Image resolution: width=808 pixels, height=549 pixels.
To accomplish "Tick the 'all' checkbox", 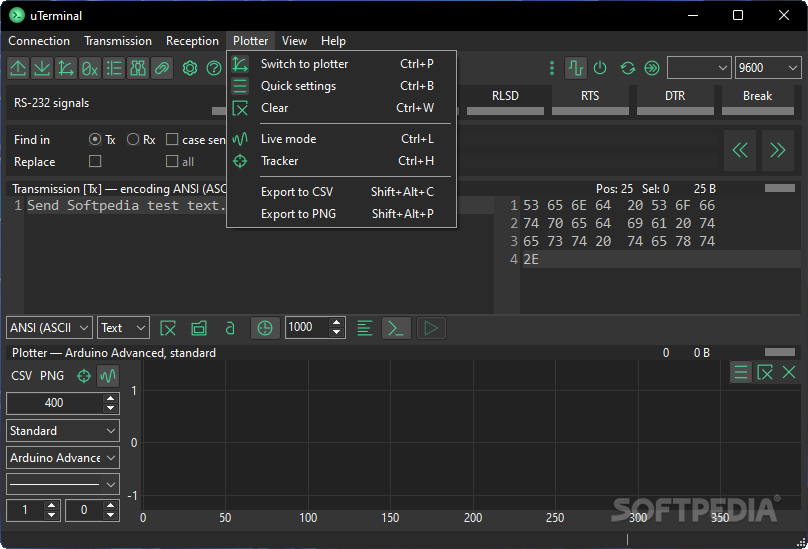I will [172, 161].
